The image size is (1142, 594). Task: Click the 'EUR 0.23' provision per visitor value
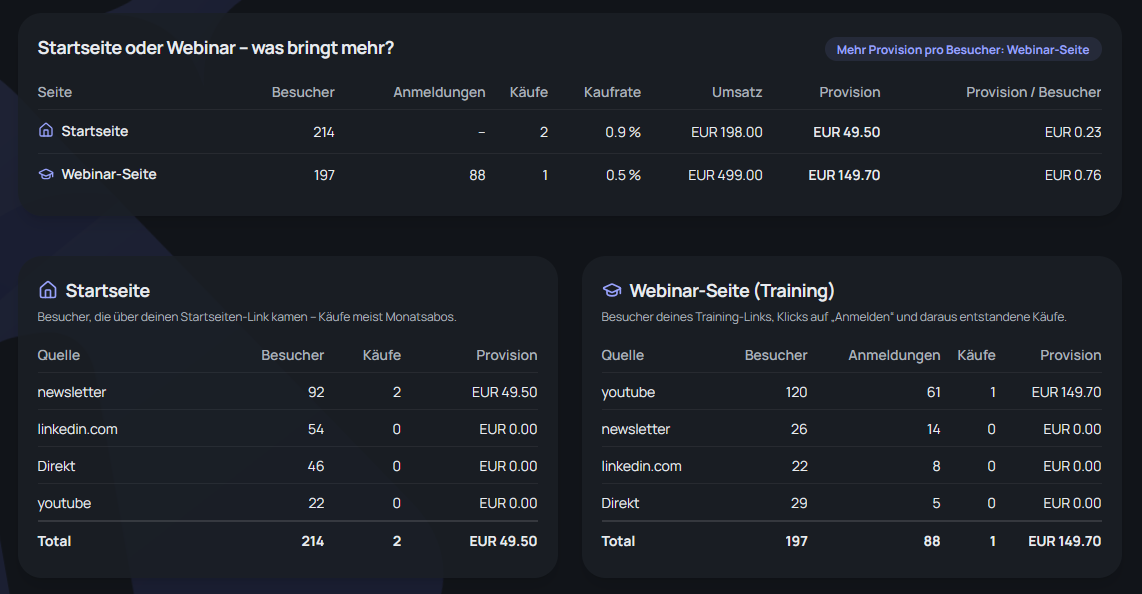[x=1073, y=132]
